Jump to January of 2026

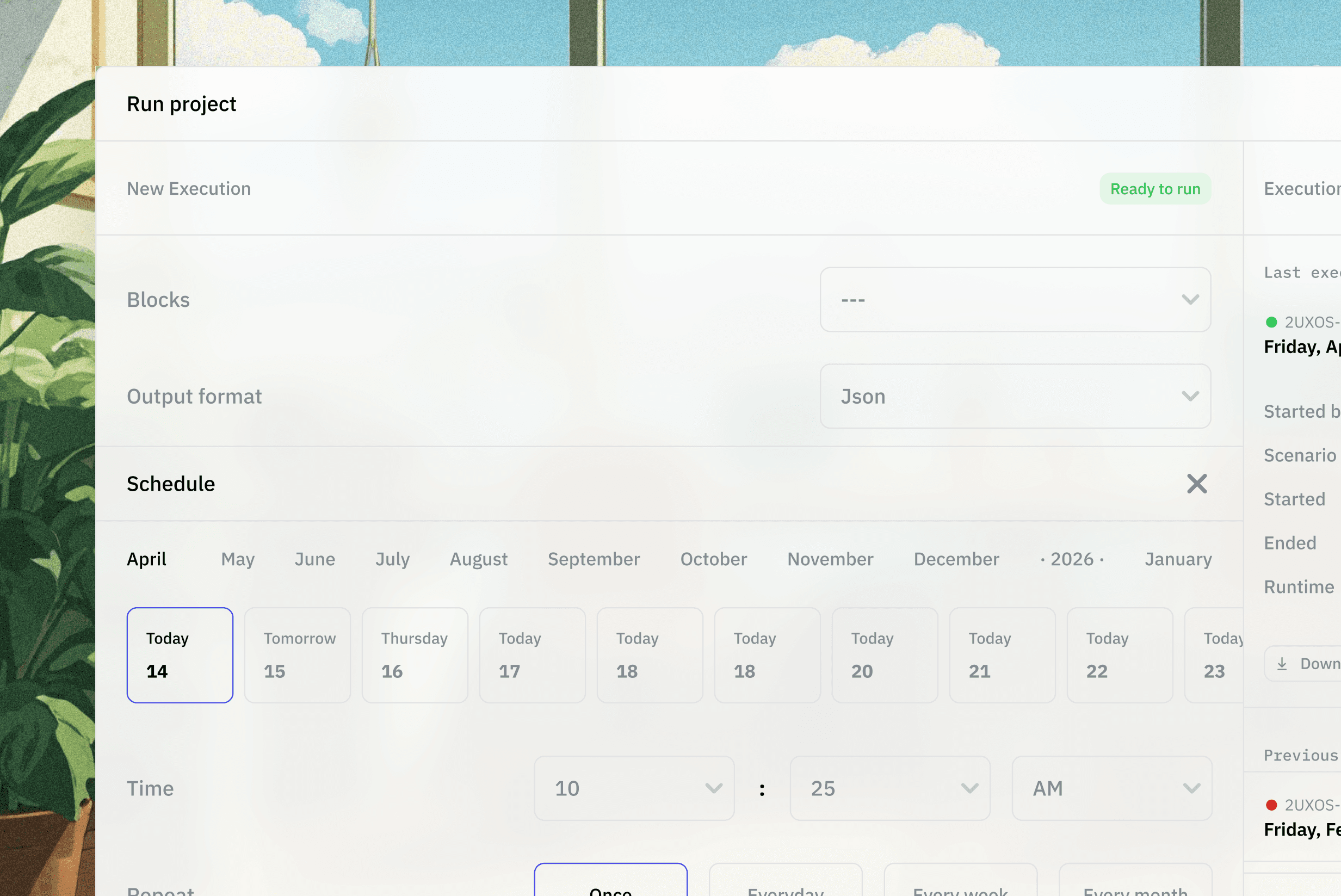click(x=1178, y=559)
